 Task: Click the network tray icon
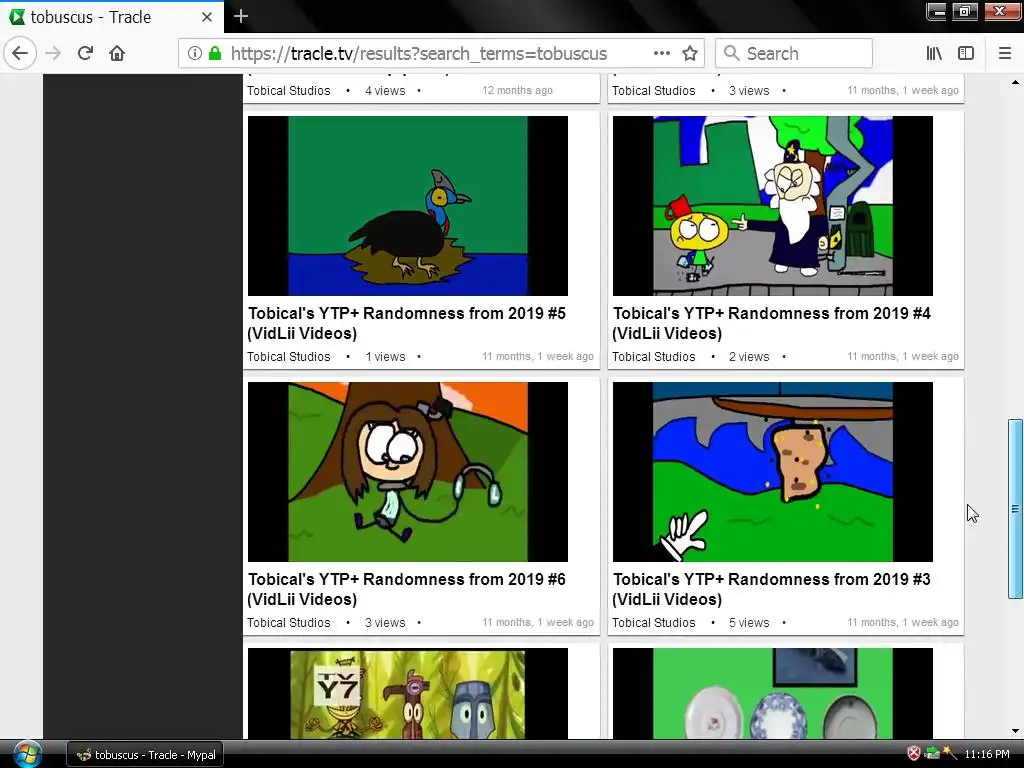coord(932,754)
